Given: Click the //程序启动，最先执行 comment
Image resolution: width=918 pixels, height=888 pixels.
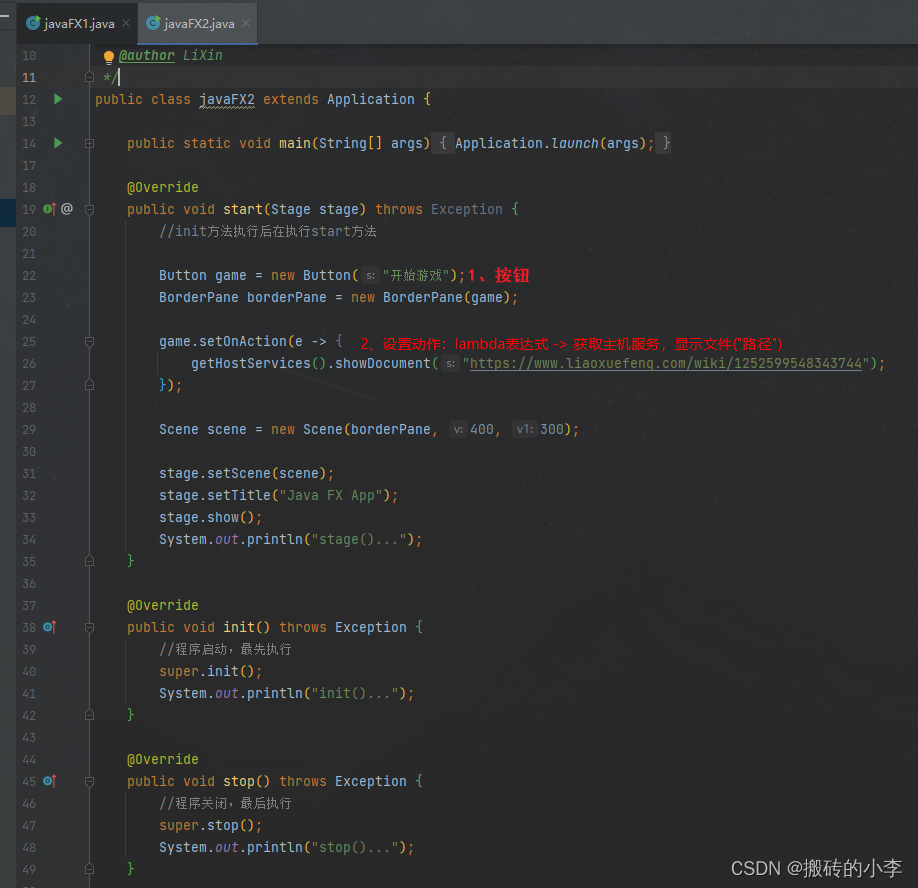Looking at the screenshot, I should click(225, 649).
